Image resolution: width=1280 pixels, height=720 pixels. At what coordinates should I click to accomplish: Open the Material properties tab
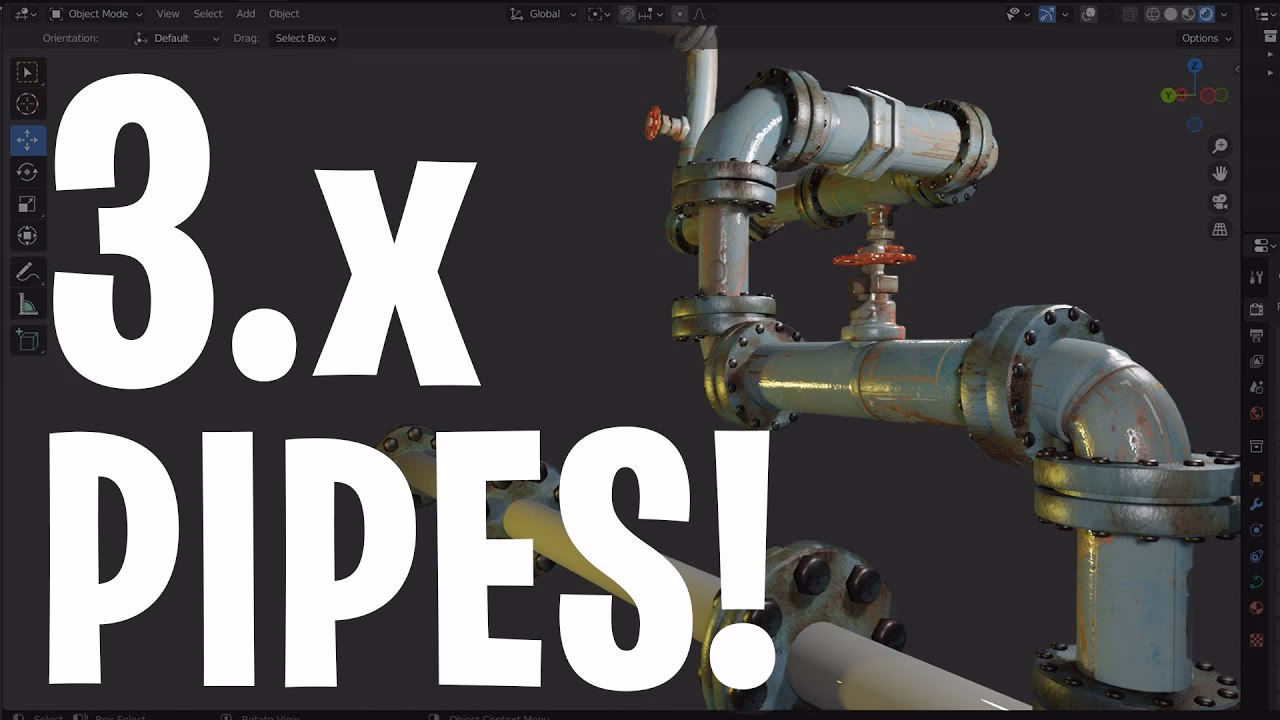(x=1257, y=607)
